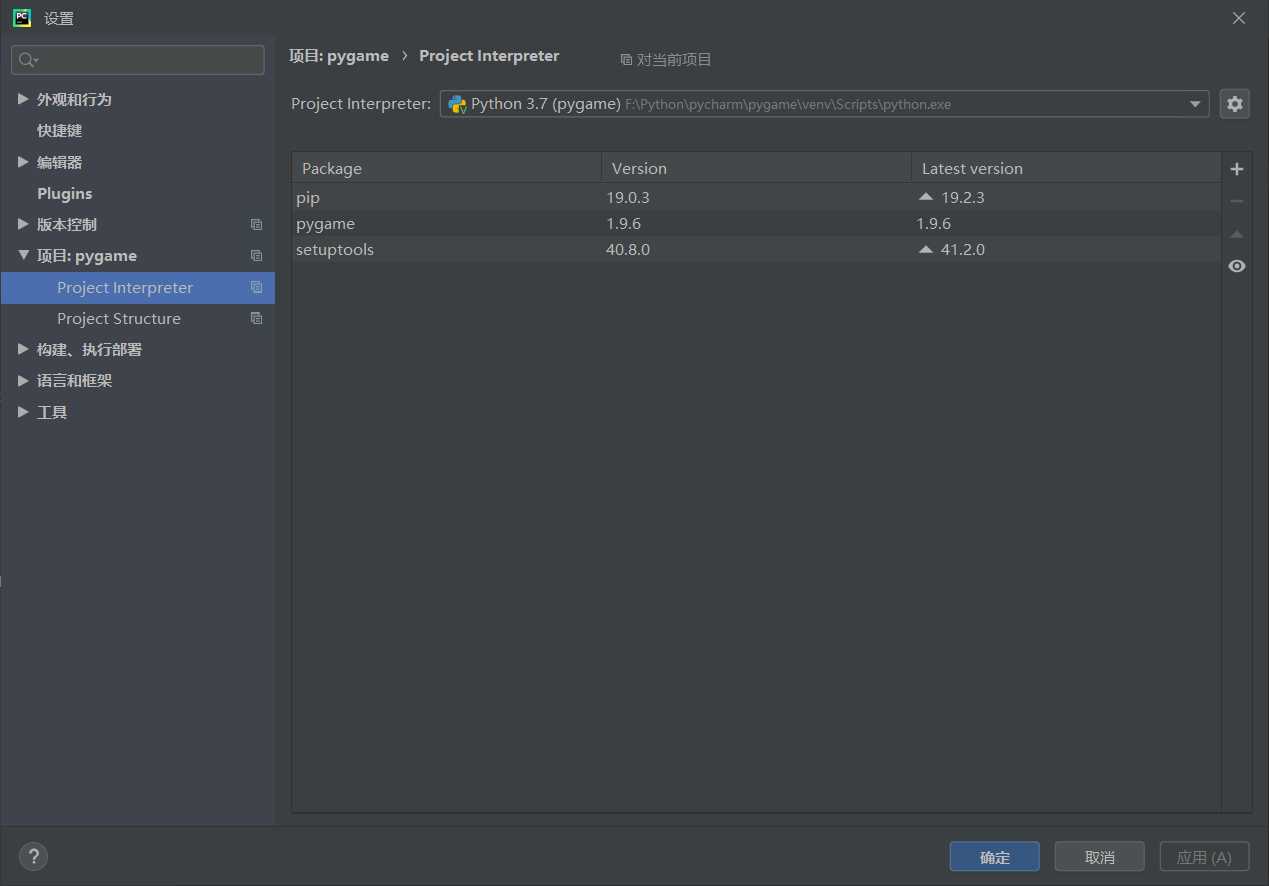Click the upgrade package arrow icon

(x=1237, y=234)
